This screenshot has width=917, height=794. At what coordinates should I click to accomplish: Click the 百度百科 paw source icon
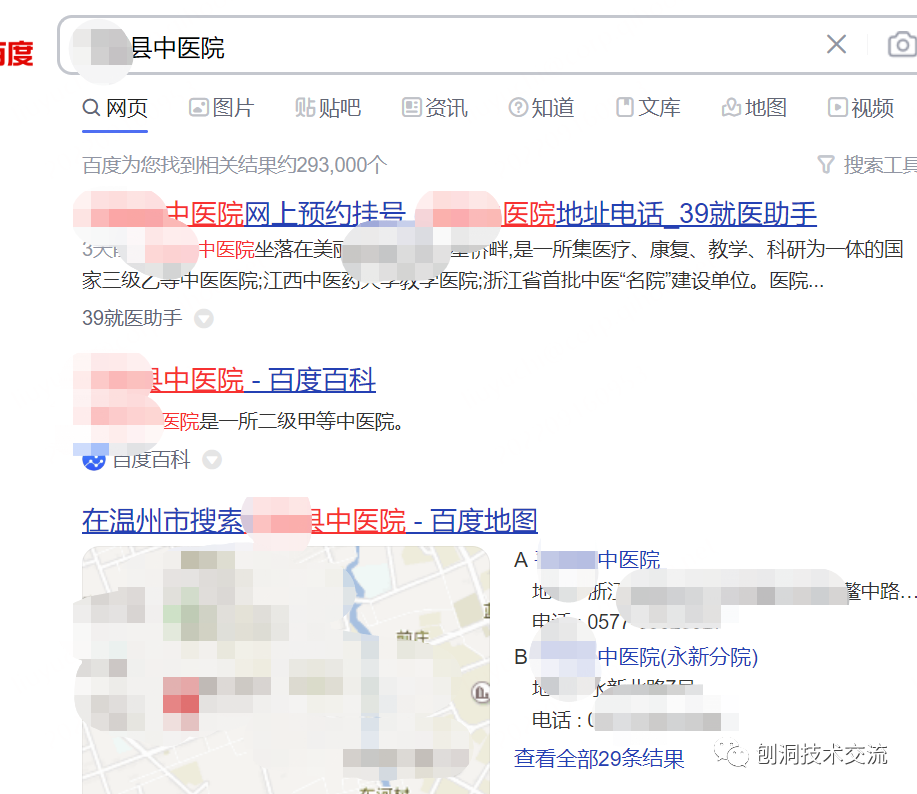pyautogui.click(x=94, y=460)
